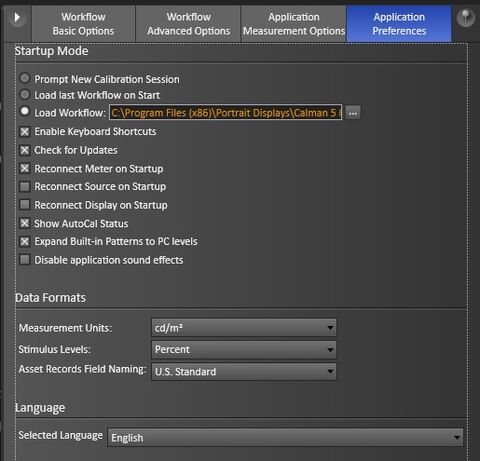Expand Asset Records Field Naming dropdown
This screenshot has height=461, width=480.
coord(244,371)
